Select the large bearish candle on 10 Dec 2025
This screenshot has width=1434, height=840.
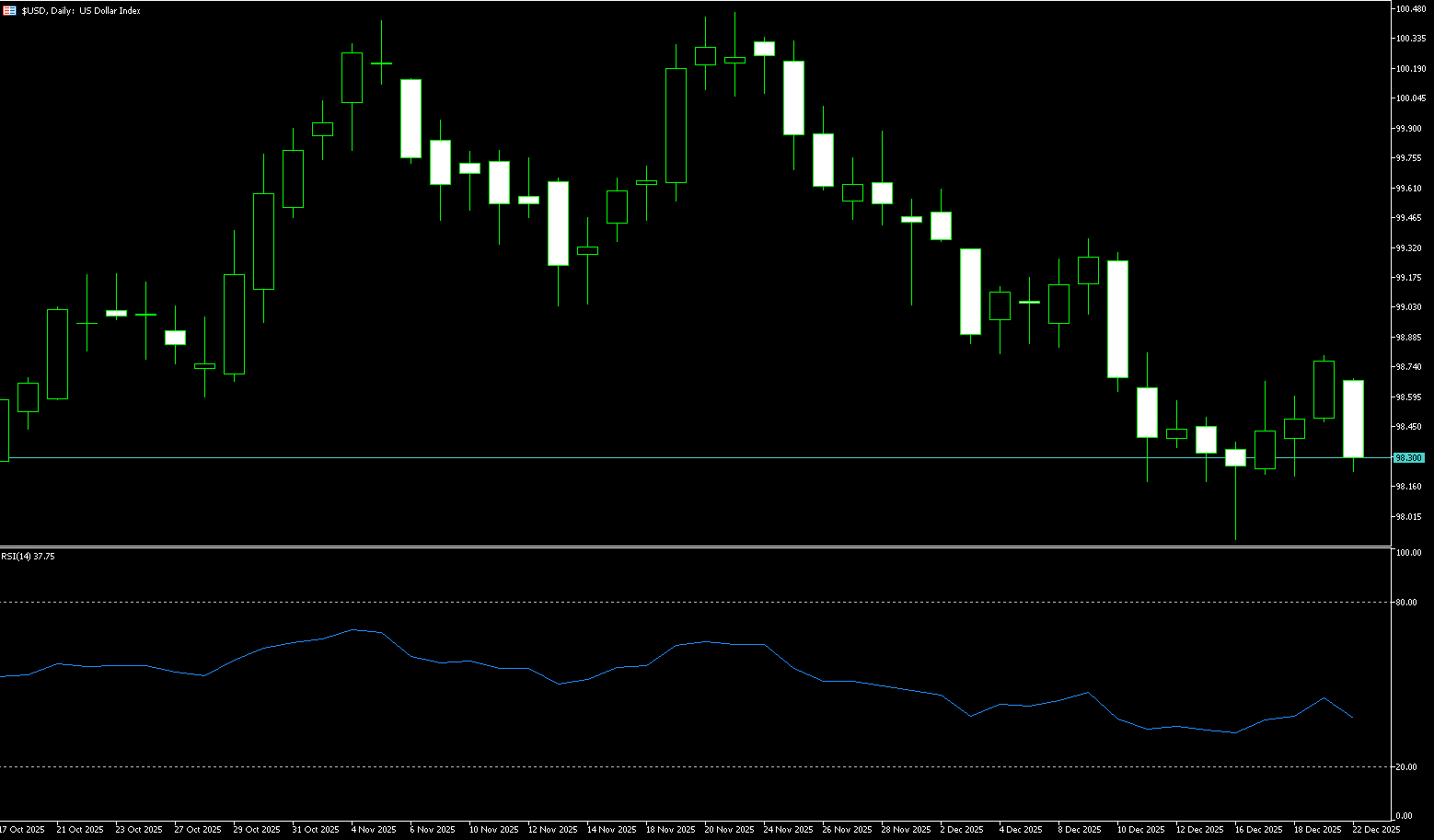(1117, 319)
